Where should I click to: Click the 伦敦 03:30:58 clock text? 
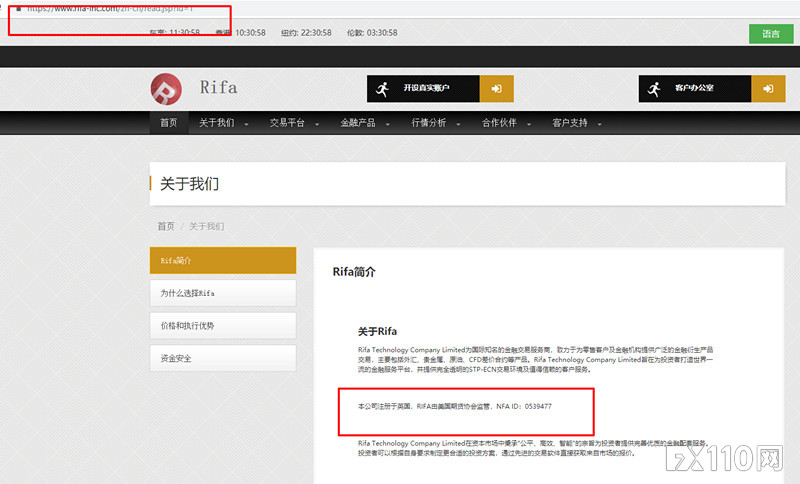coord(372,33)
